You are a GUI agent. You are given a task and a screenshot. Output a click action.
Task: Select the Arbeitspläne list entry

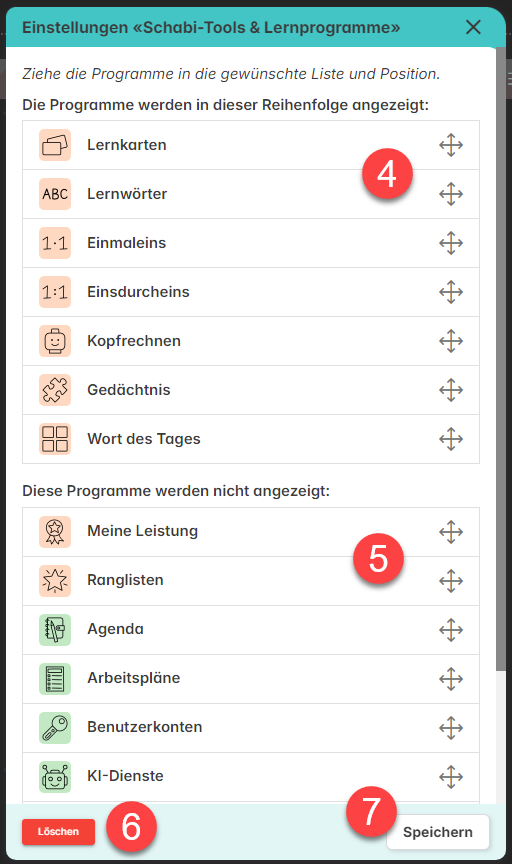(x=251, y=679)
